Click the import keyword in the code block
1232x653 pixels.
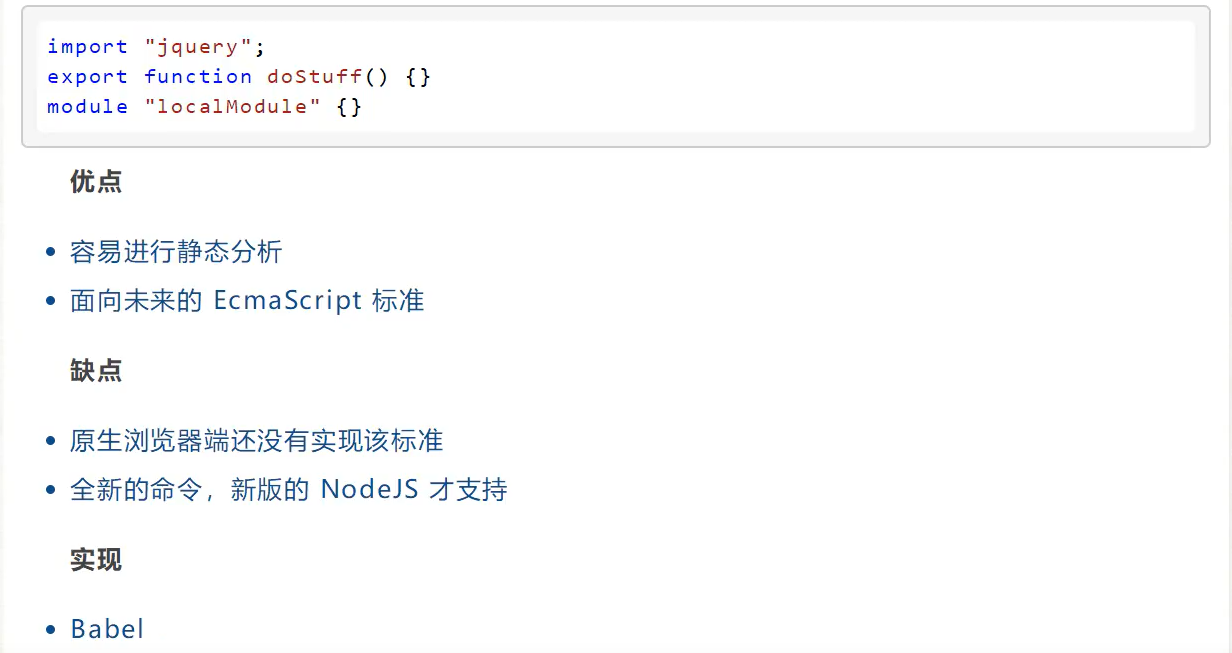point(87,46)
